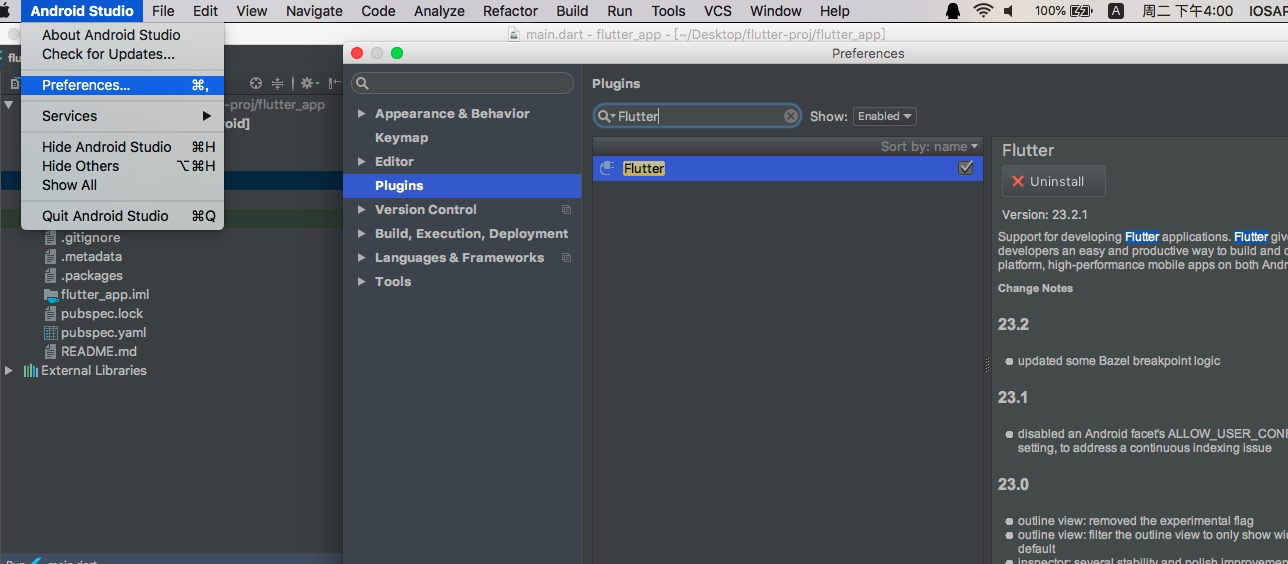Viewport: 1288px width, 564px height.
Task: Click the plugin search field containing Flutter
Action: (x=697, y=116)
